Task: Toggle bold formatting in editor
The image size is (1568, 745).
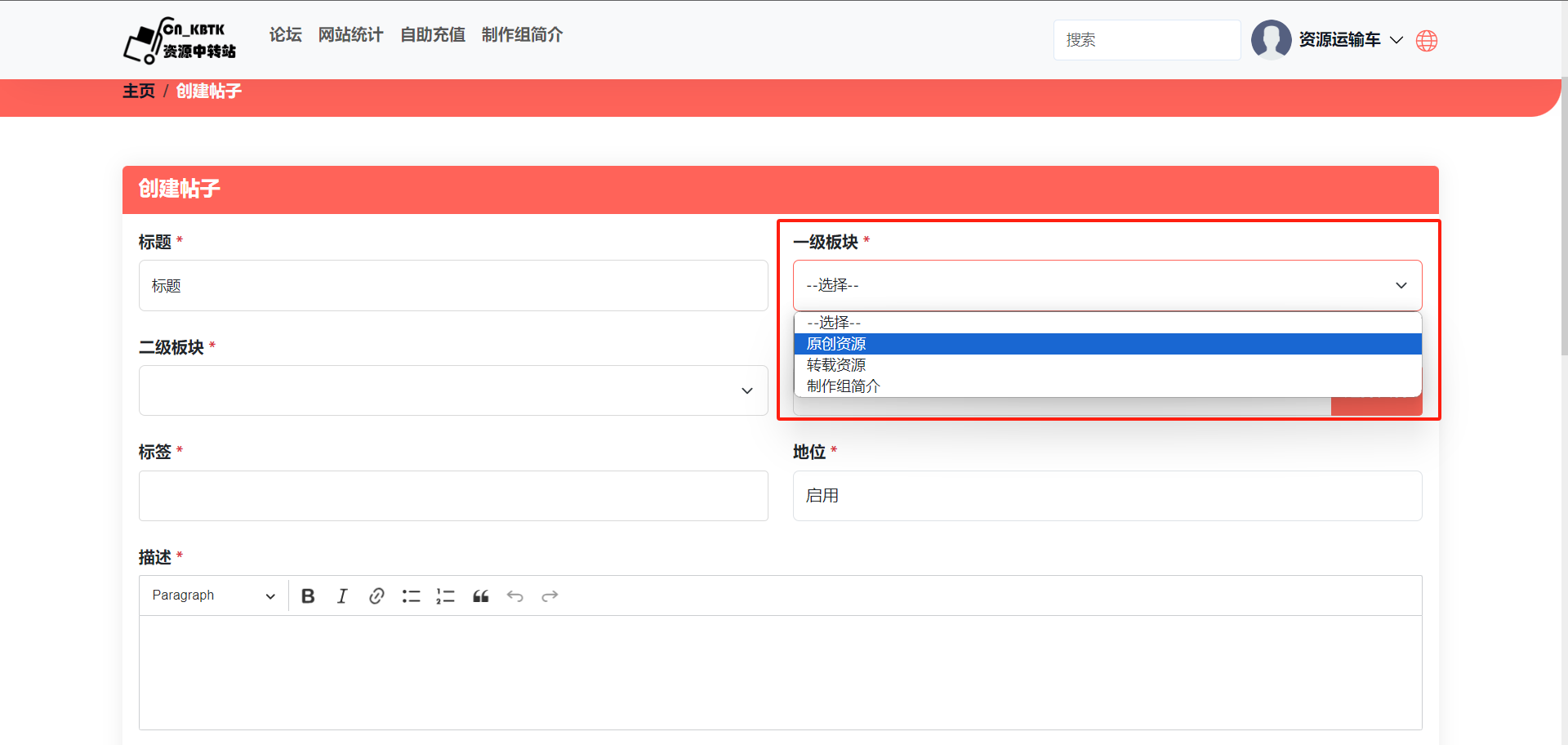Action: [x=308, y=596]
